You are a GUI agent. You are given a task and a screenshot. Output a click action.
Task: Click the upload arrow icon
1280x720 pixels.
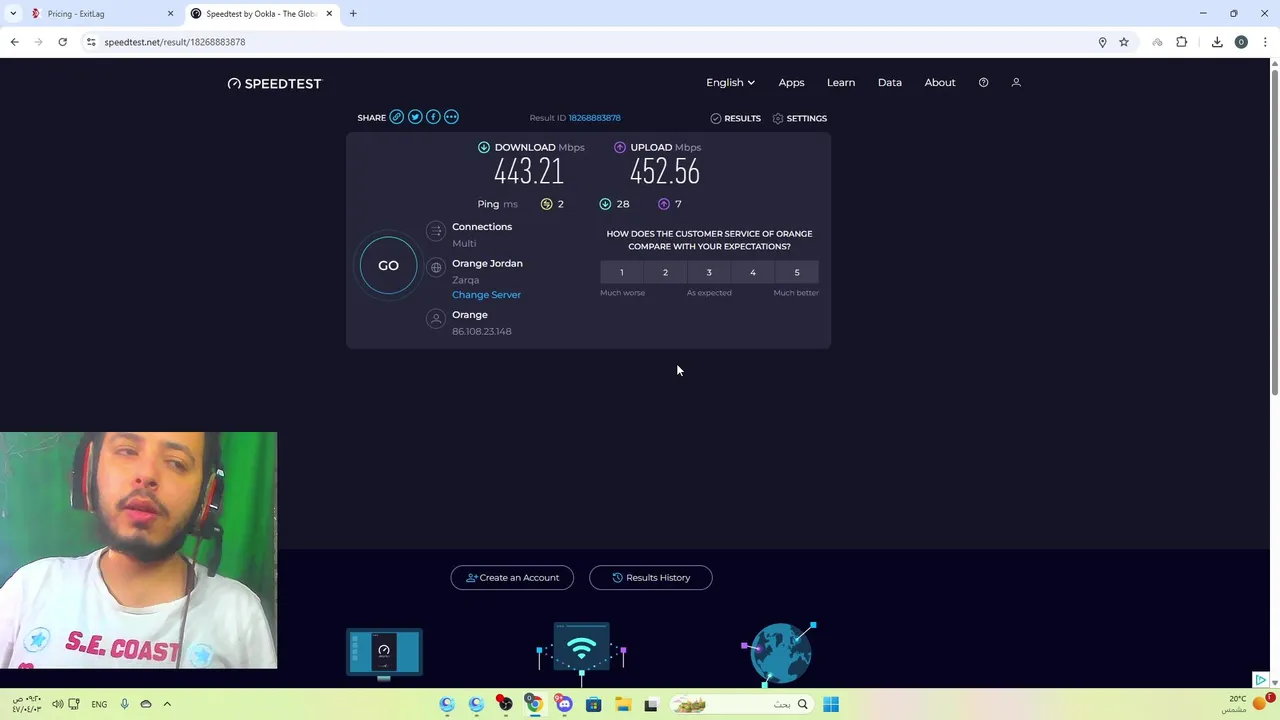click(620, 147)
